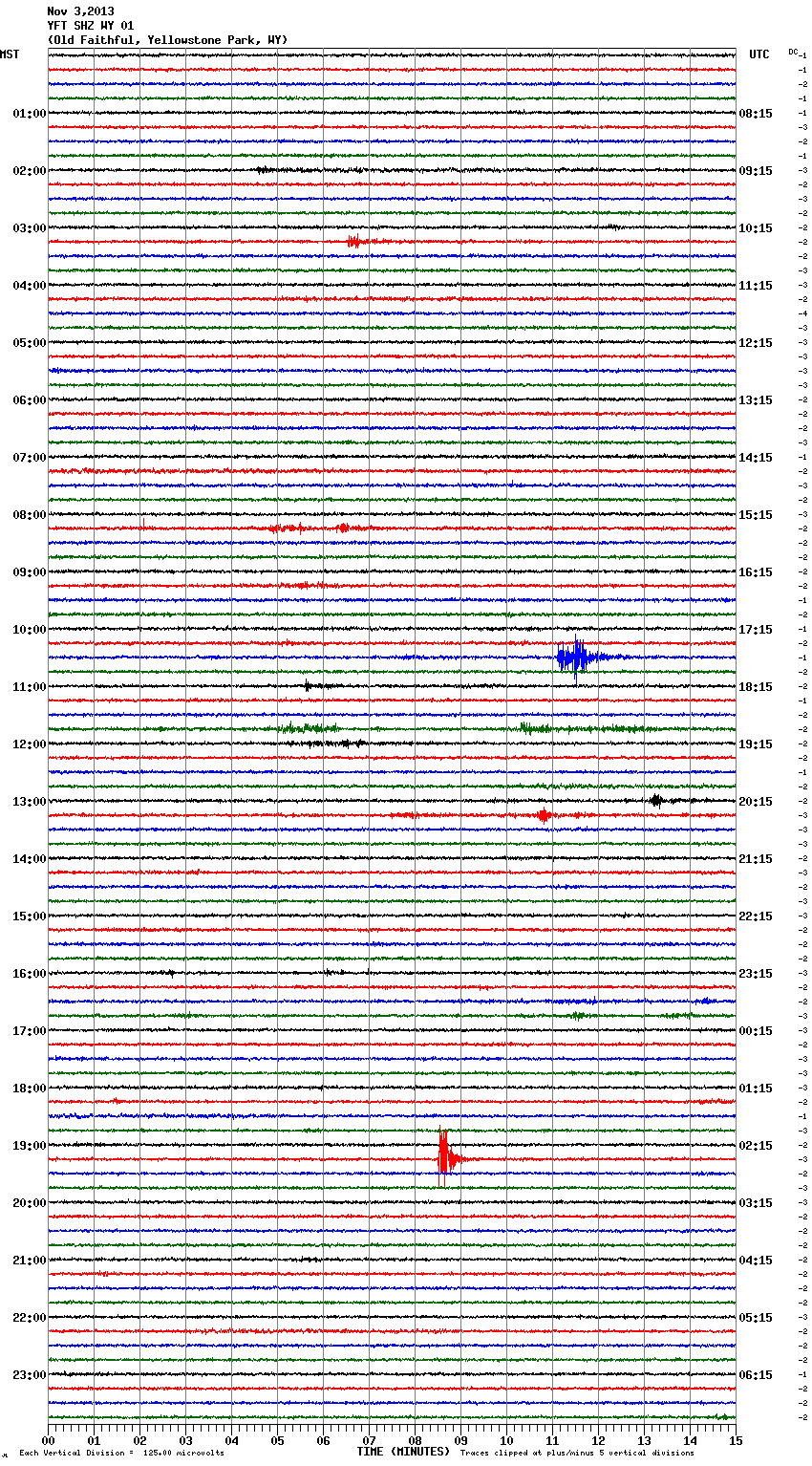Click minute 15 tick label on bottom axis

736,1440
